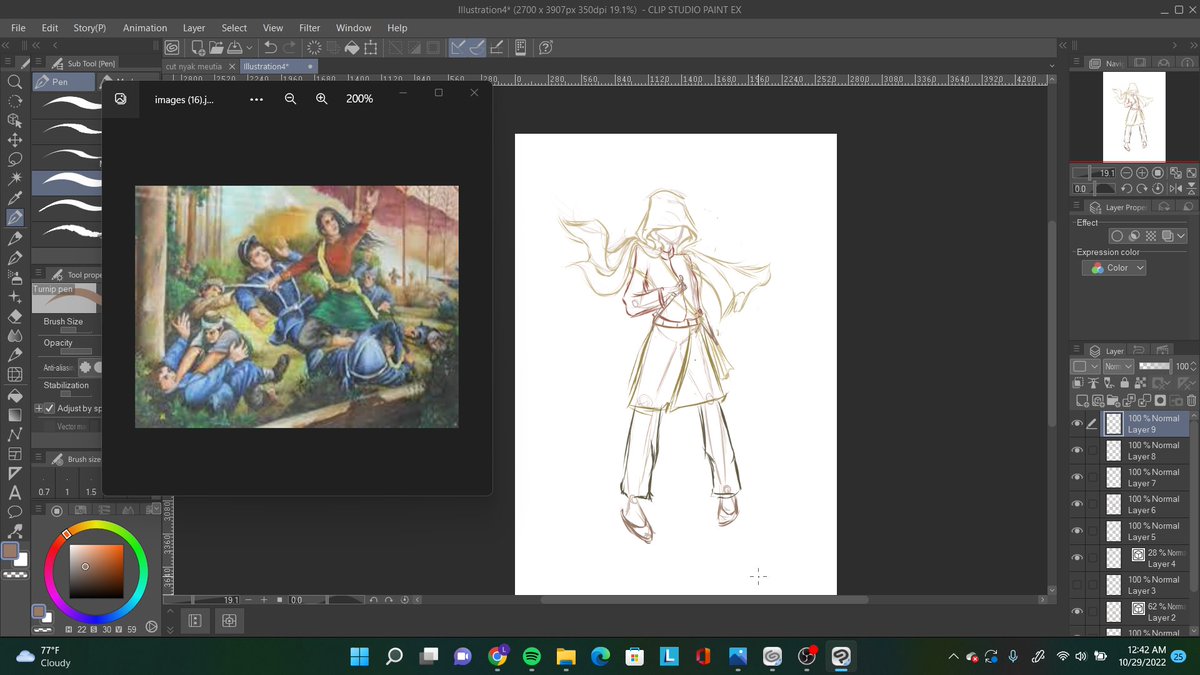1200x675 pixels.
Task: Choose the Text tool
Action: tap(15, 492)
